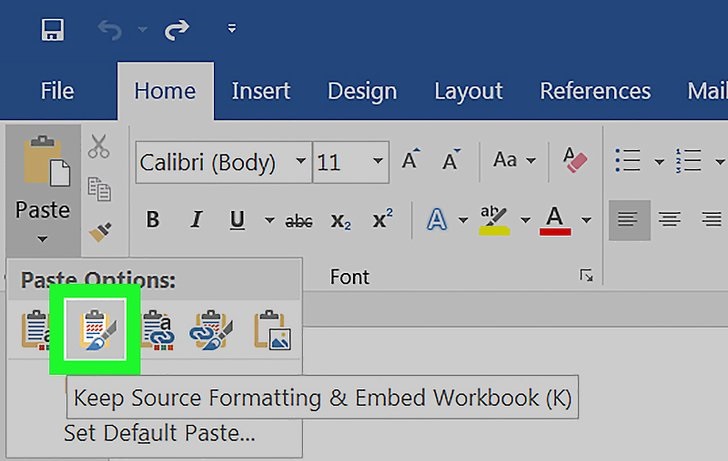728x461 pixels.
Task: Expand the Paste dropdown arrow
Action: (x=42, y=240)
